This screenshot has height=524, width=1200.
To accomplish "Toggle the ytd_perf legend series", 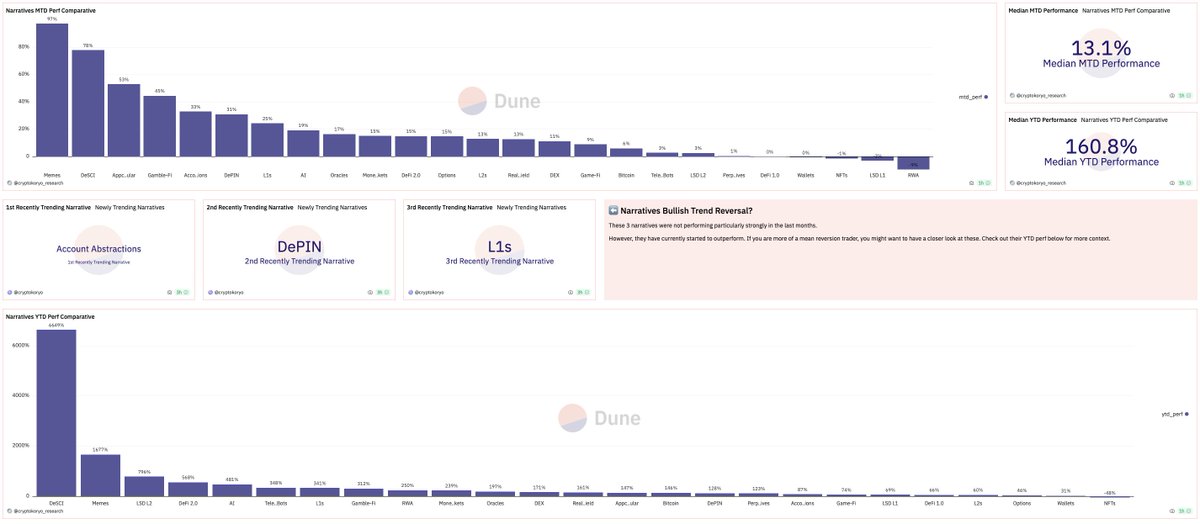I will coord(1173,413).
